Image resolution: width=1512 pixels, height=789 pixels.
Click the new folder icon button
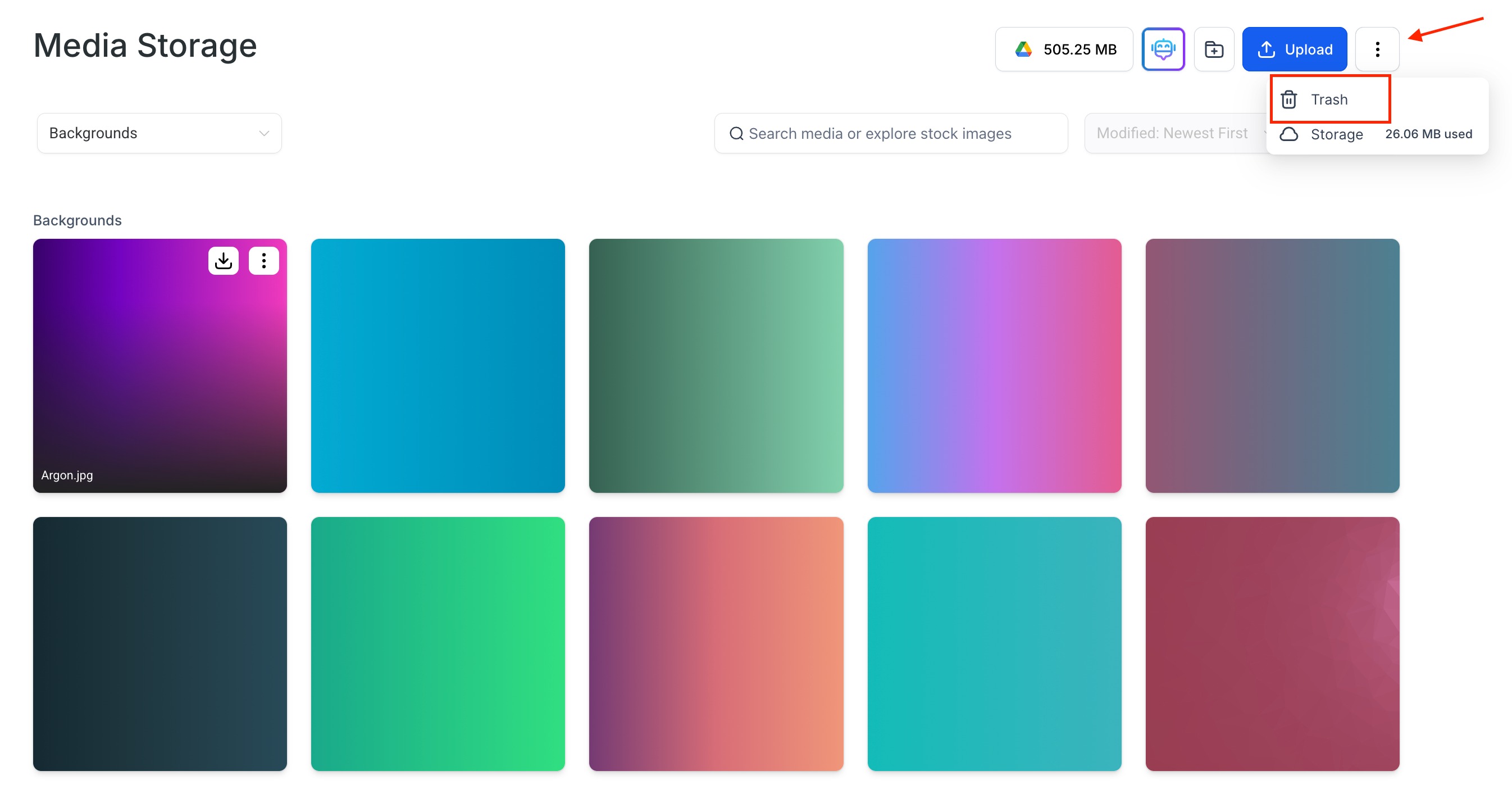click(x=1213, y=49)
